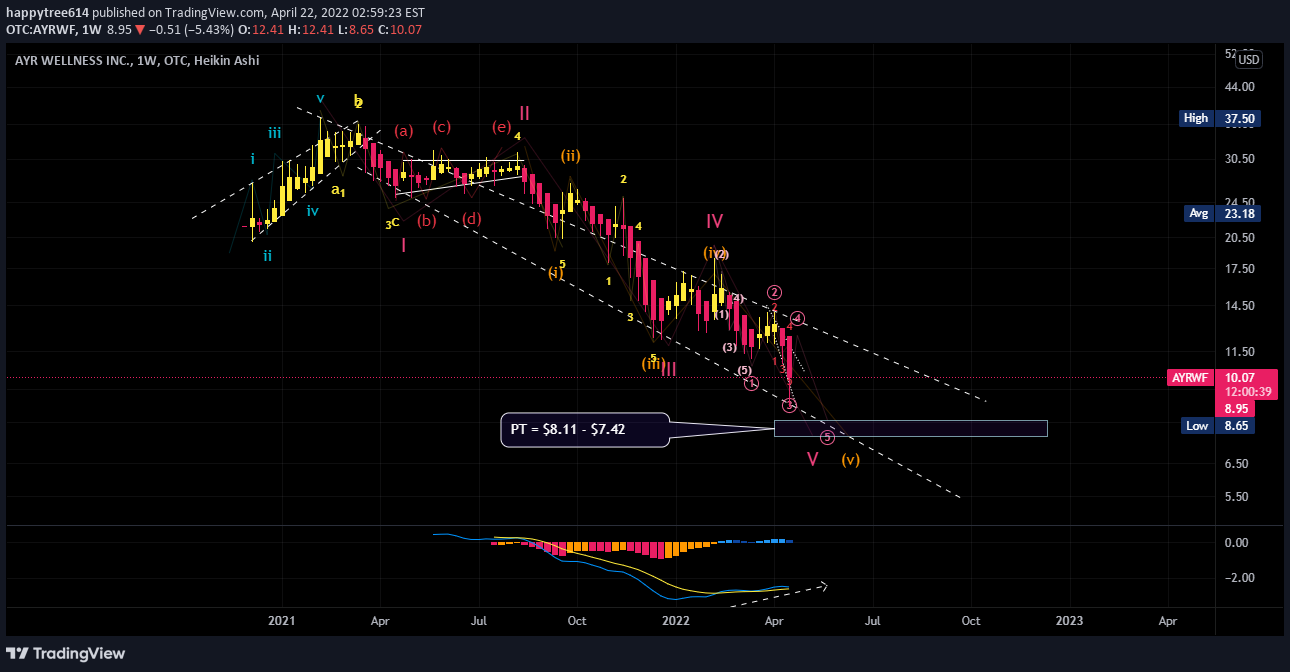Screen dimensions: 1290x672
Task: Select the orange (v) wave label
Action: [x=850, y=460]
